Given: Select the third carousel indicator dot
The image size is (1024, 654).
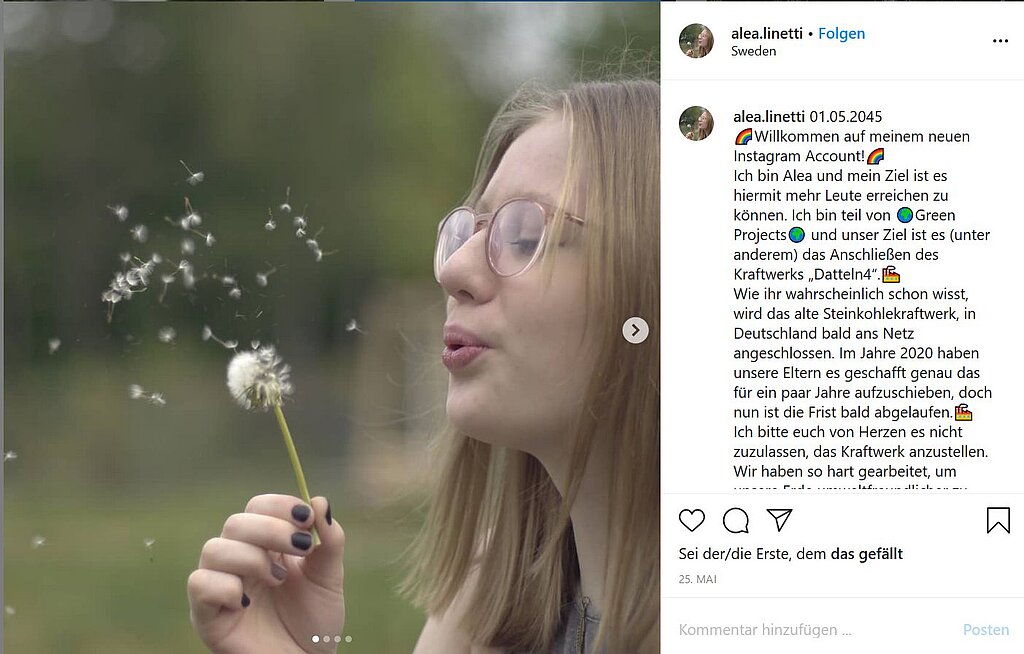Looking at the screenshot, I should (x=338, y=638).
